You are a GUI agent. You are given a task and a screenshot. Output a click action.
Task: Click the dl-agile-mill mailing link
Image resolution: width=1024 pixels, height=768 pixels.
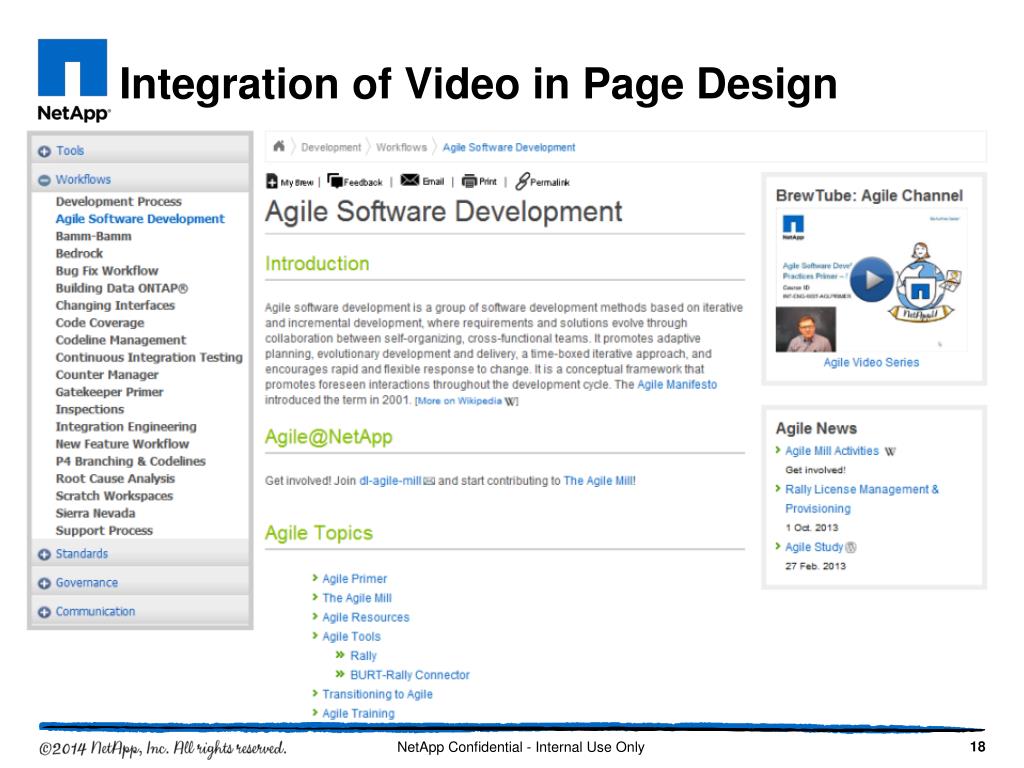[x=391, y=481]
